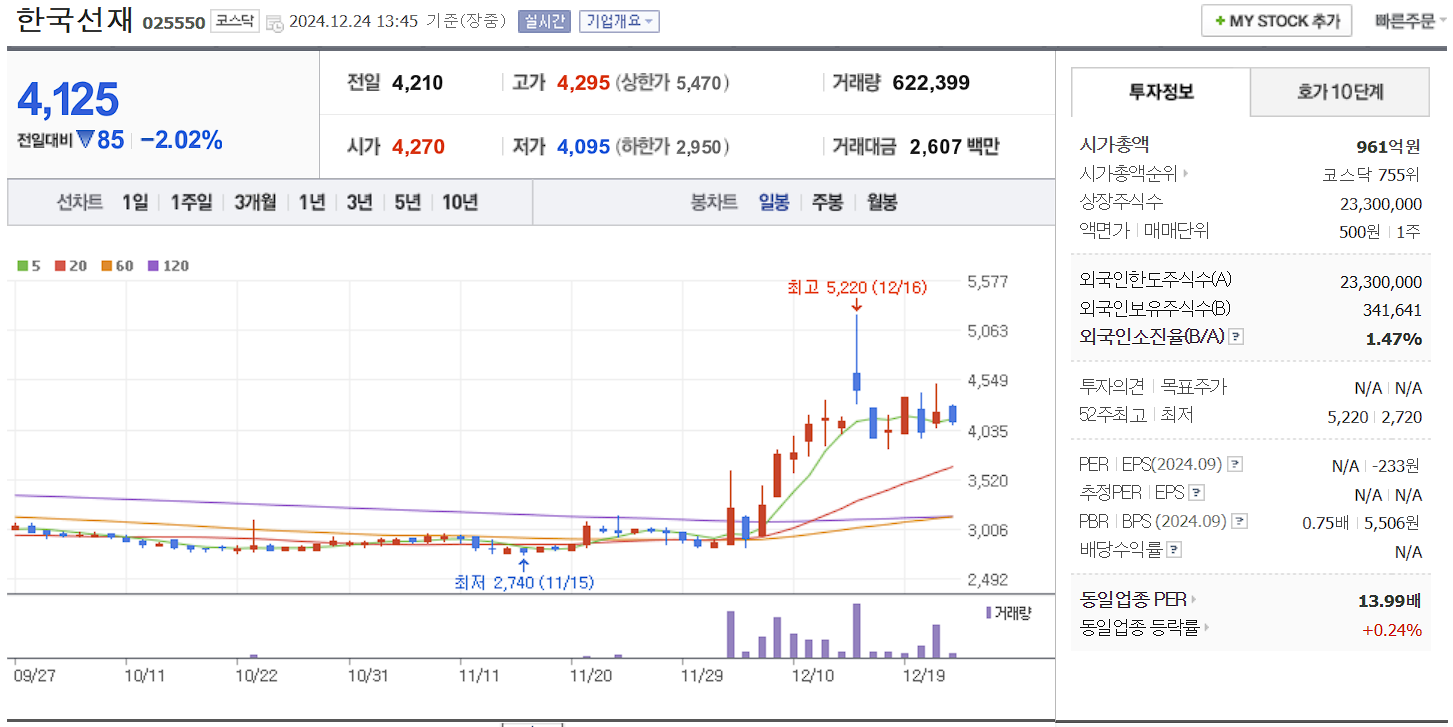Viewport: 1453px width, 727px height.
Task: Switch to the 호가 10단계 tab
Action: coord(1340,91)
